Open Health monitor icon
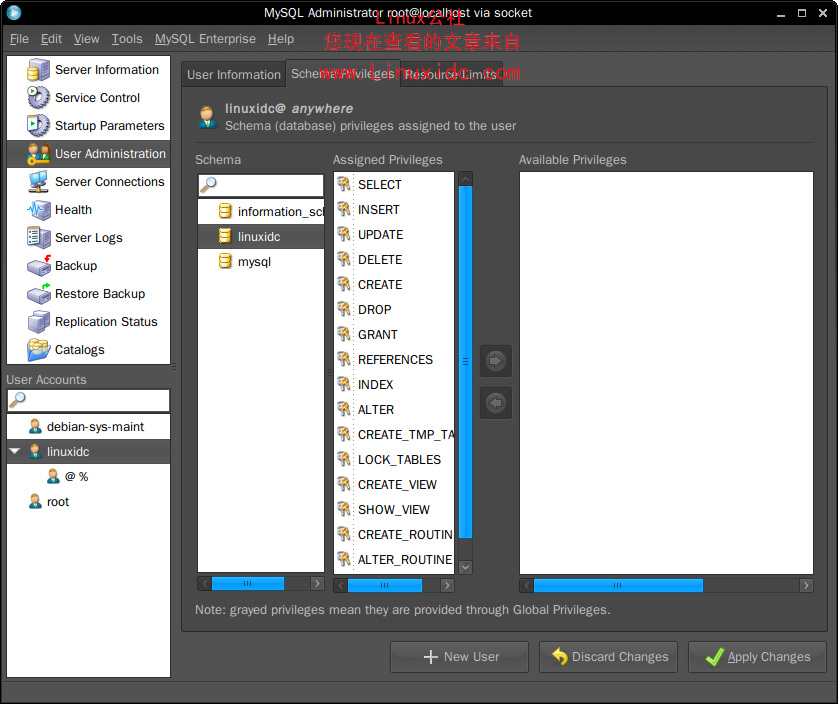Screen dimensions: 838x704 click(38, 210)
